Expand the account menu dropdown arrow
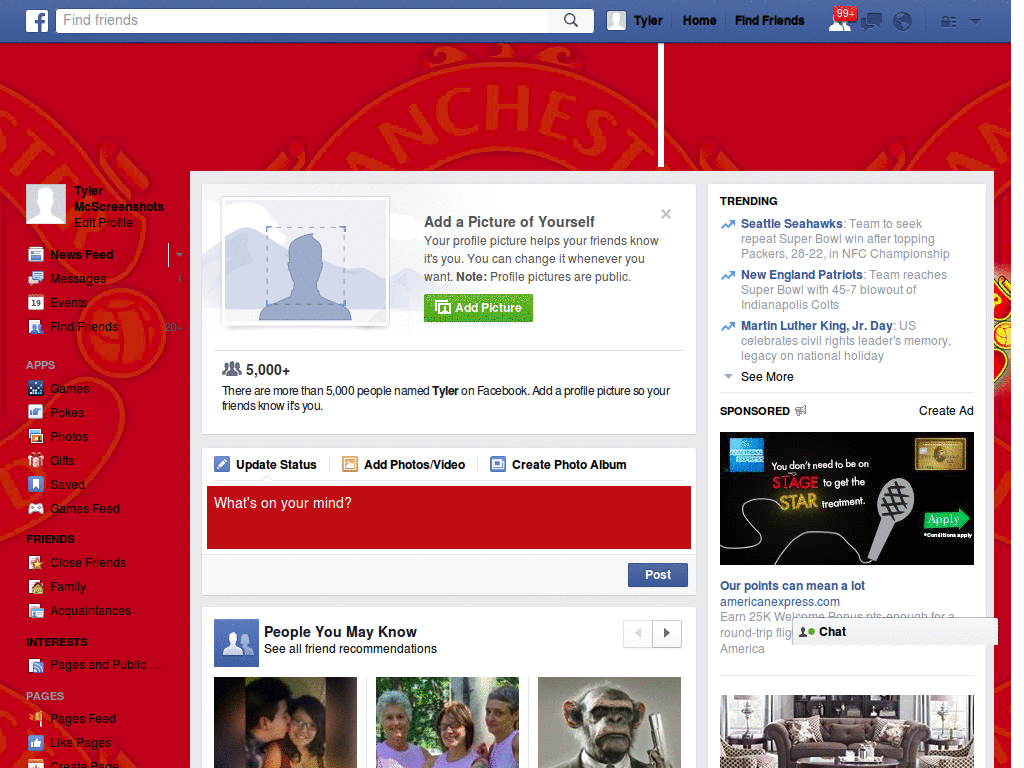 pyautogui.click(x=976, y=22)
